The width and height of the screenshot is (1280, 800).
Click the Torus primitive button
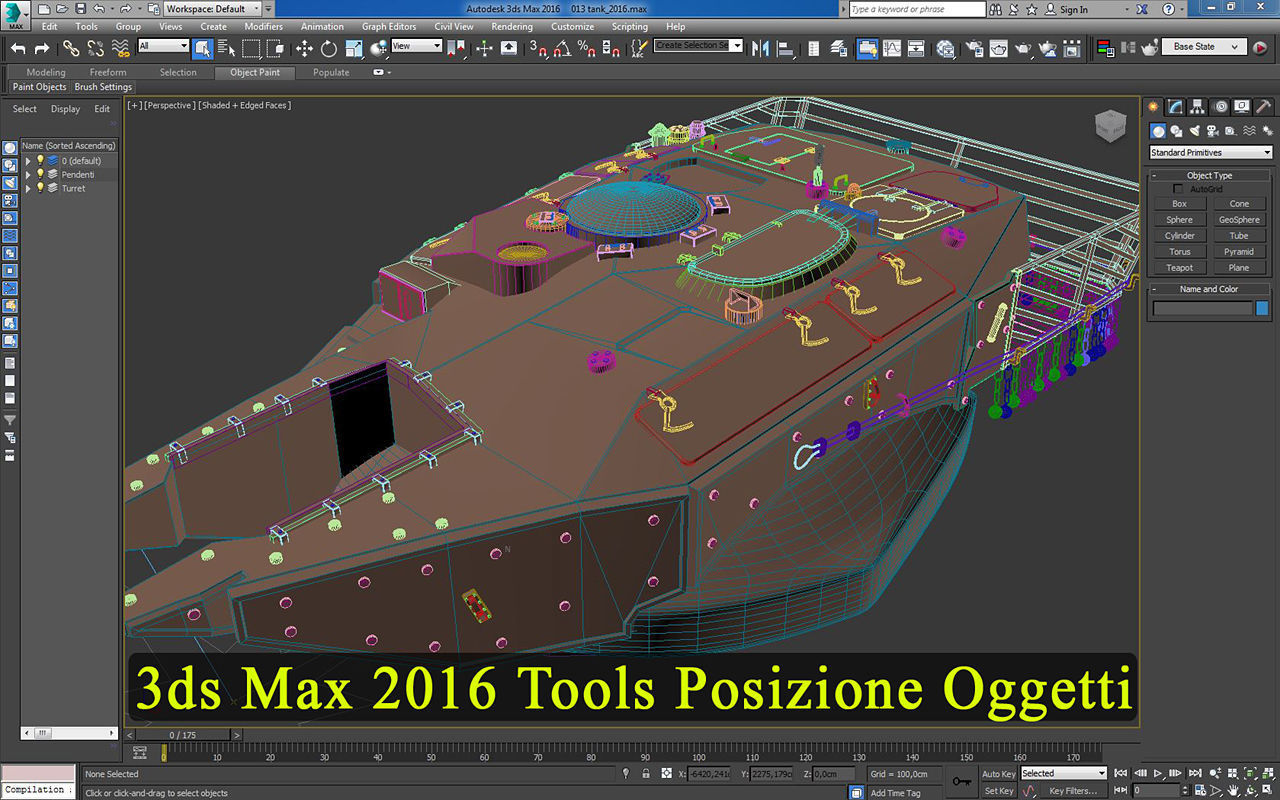(1180, 252)
